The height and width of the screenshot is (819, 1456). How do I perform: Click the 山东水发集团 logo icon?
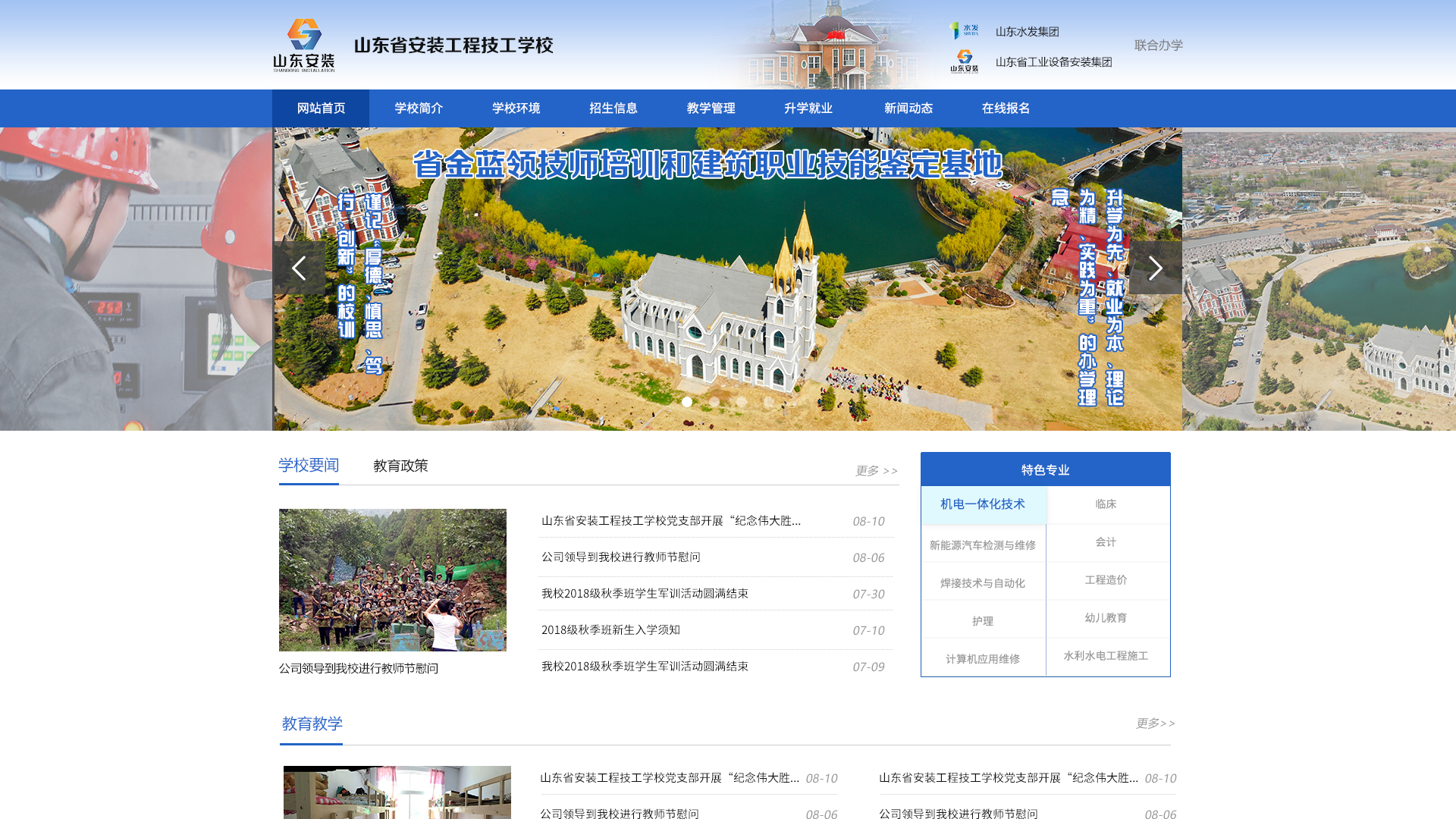coord(964,31)
